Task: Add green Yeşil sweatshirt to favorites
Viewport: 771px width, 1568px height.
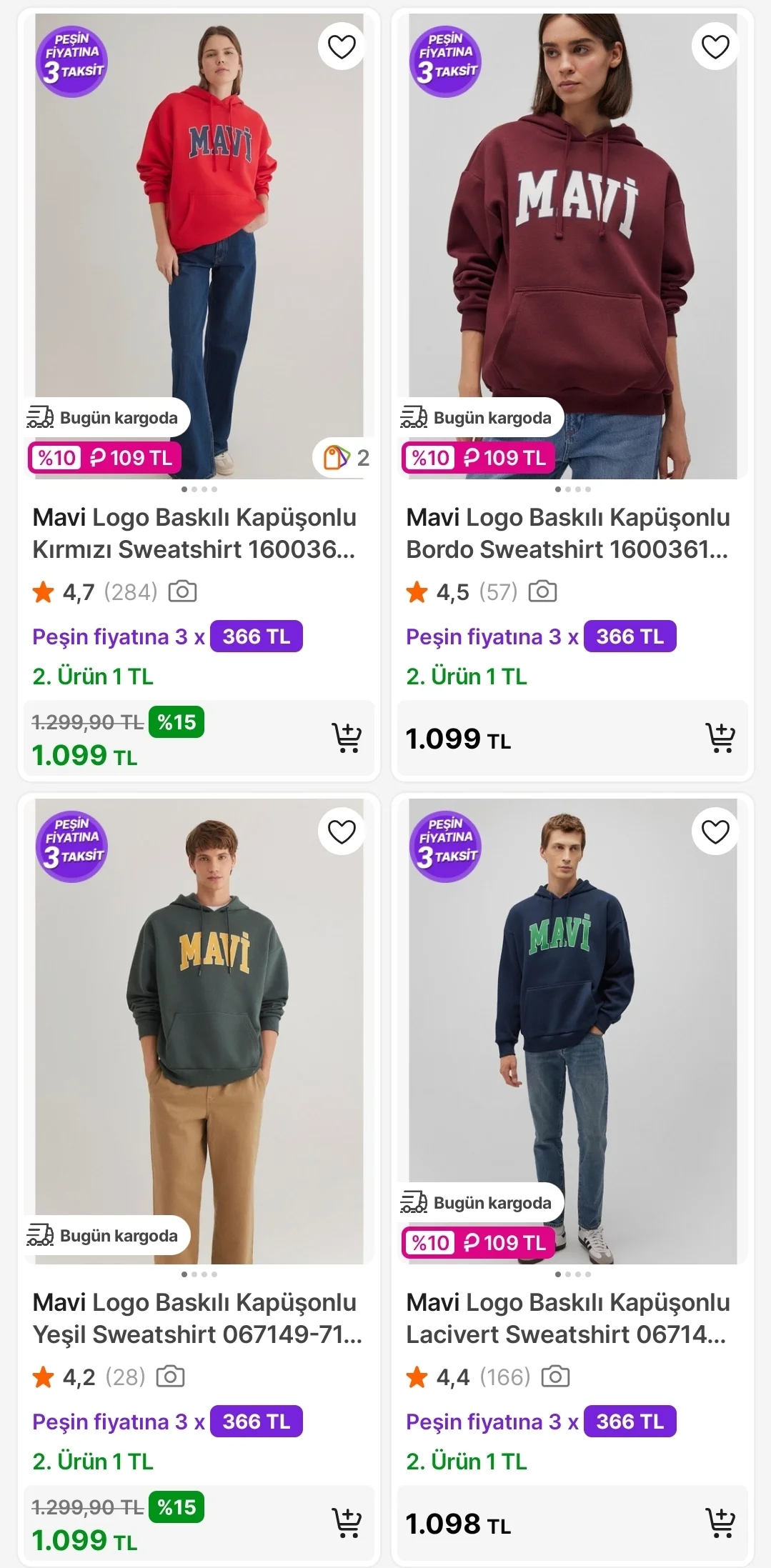Action: click(342, 832)
